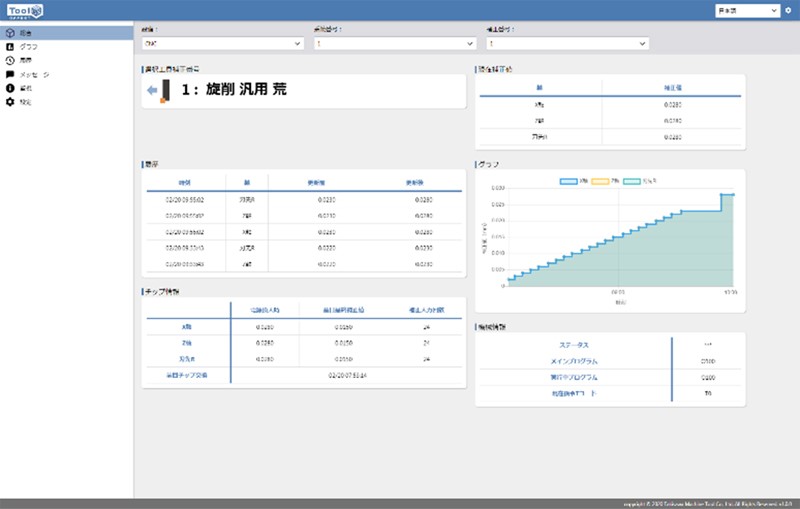Click the small gear icon in top-right header
800x509 pixels.
click(x=788, y=10)
